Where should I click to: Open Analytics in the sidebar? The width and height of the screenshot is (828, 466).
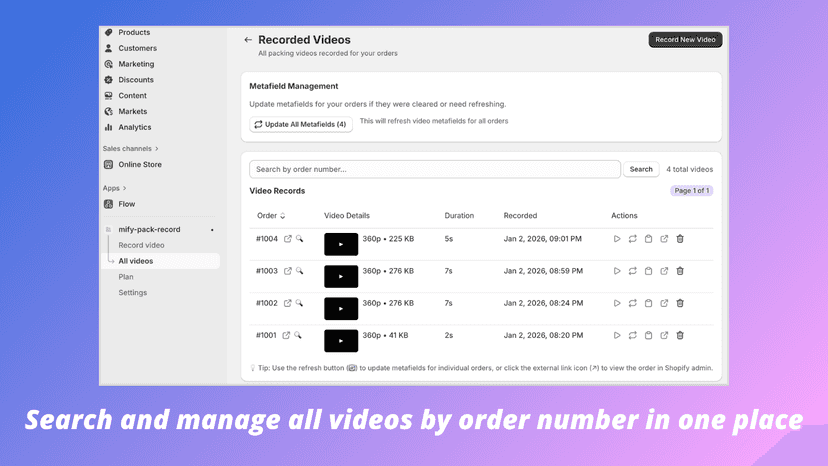135,127
